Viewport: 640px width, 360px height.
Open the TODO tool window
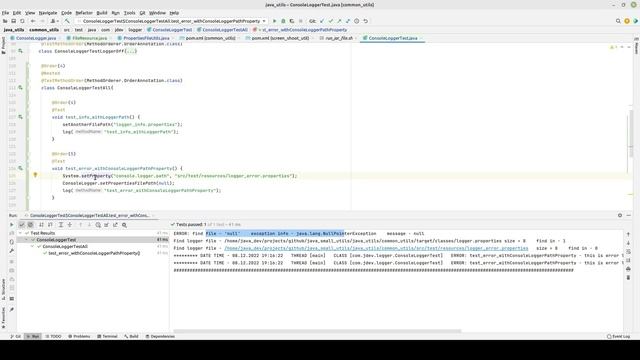(53, 336)
